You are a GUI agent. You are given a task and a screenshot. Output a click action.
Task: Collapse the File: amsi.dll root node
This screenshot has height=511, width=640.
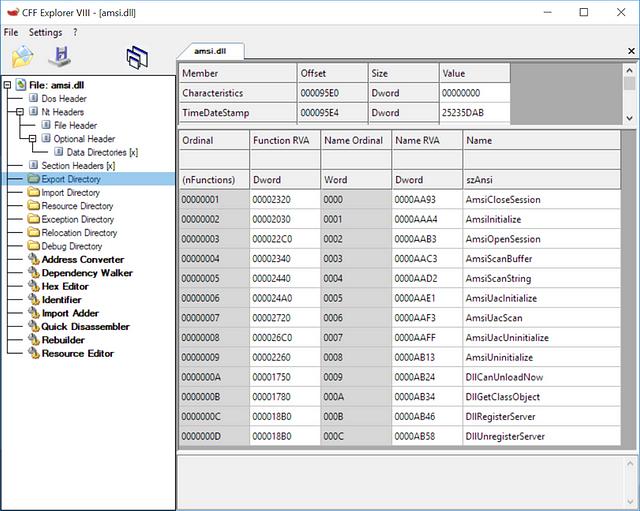[7, 85]
